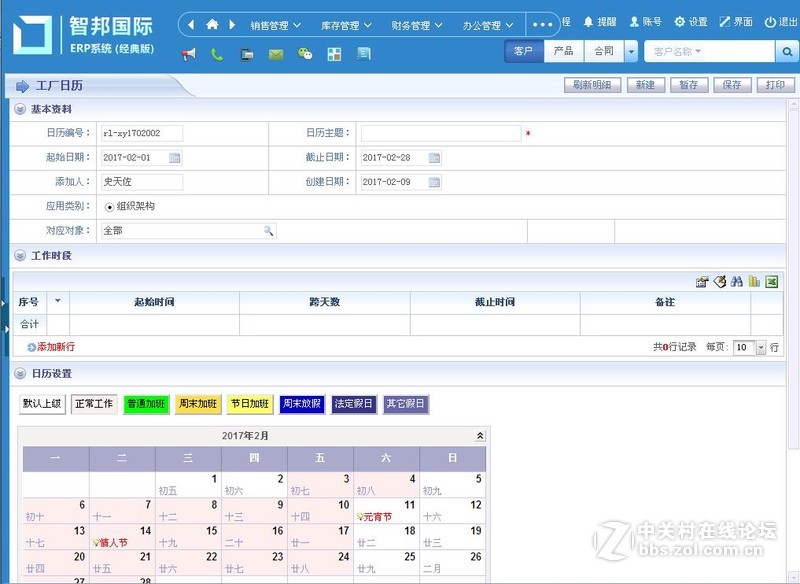800x584 pixels.
Task: Open calendar picker for 创建日期
Action: click(434, 182)
